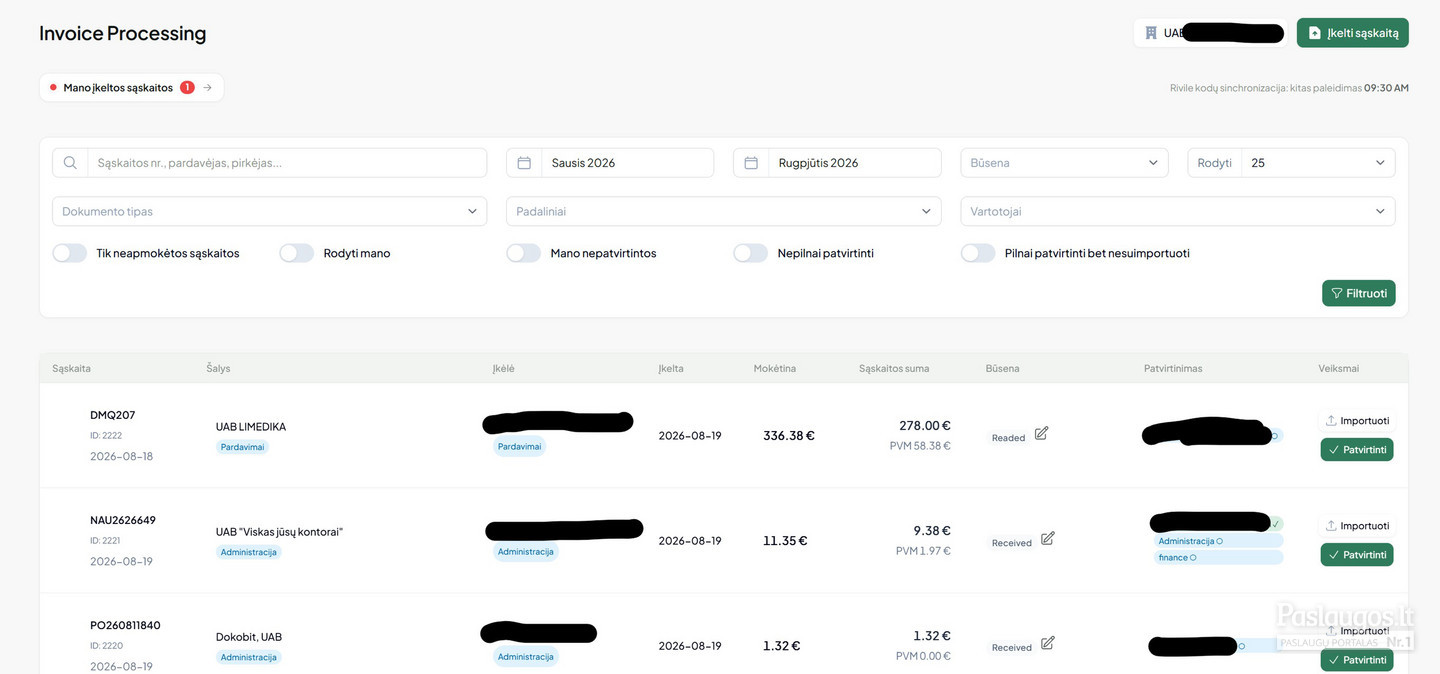Click the building icon next to UAB
Viewport: 1440px width, 674px height.
pos(1151,33)
